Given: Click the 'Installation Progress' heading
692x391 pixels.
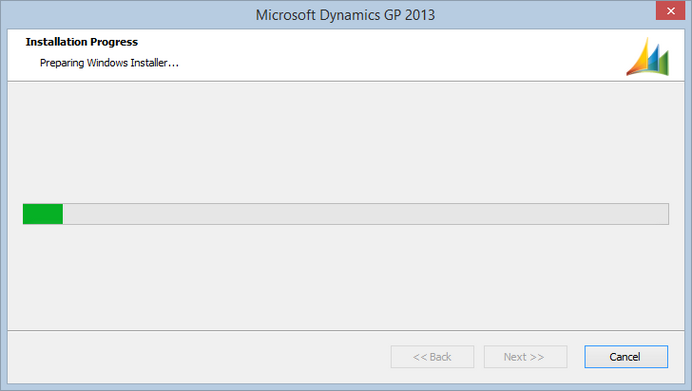Looking at the screenshot, I should (x=82, y=42).
